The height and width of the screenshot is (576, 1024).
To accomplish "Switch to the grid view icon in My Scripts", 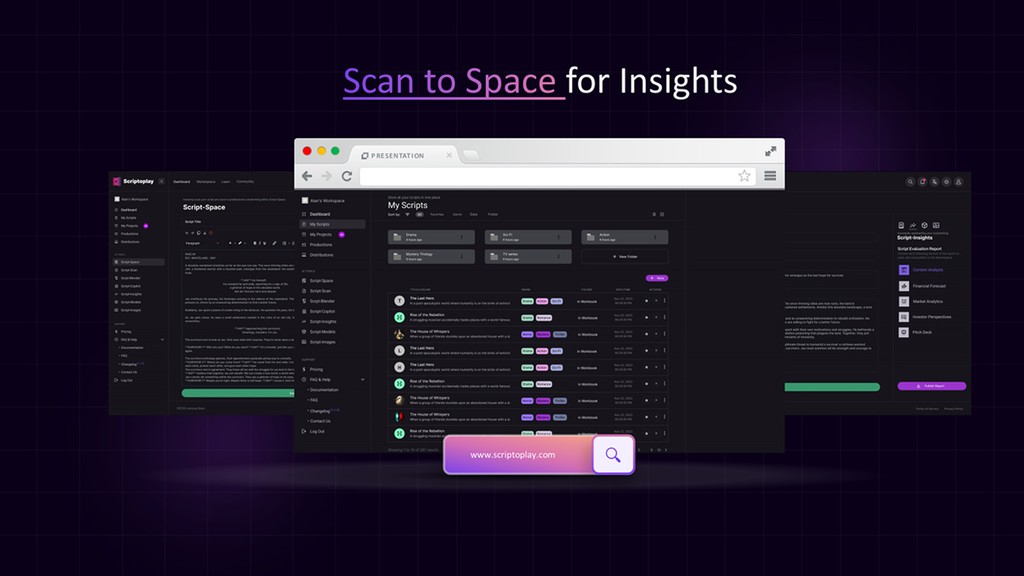I will point(662,214).
